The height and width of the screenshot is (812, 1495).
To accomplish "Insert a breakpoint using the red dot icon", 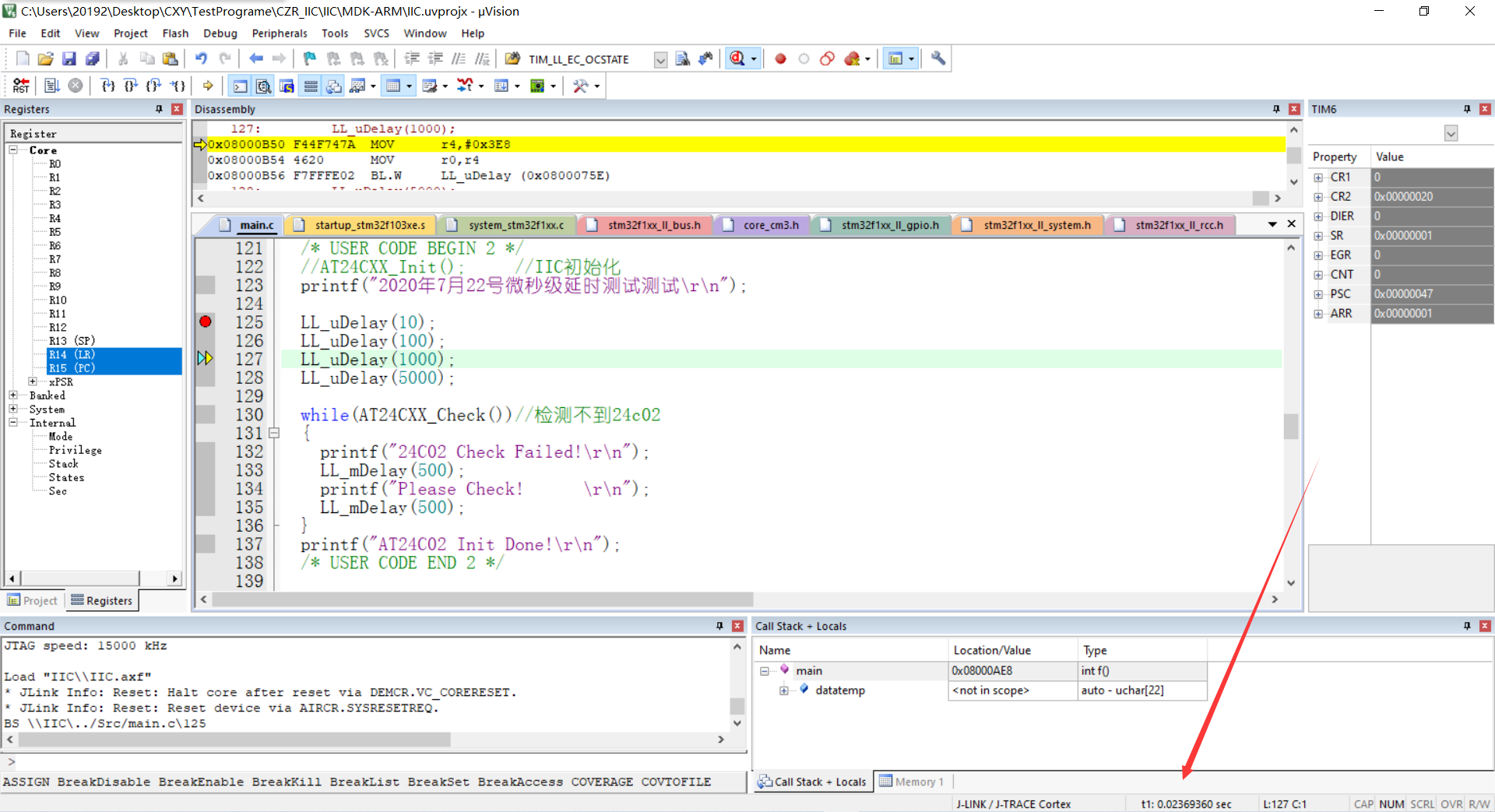I will pyautogui.click(x=780, y=58).
